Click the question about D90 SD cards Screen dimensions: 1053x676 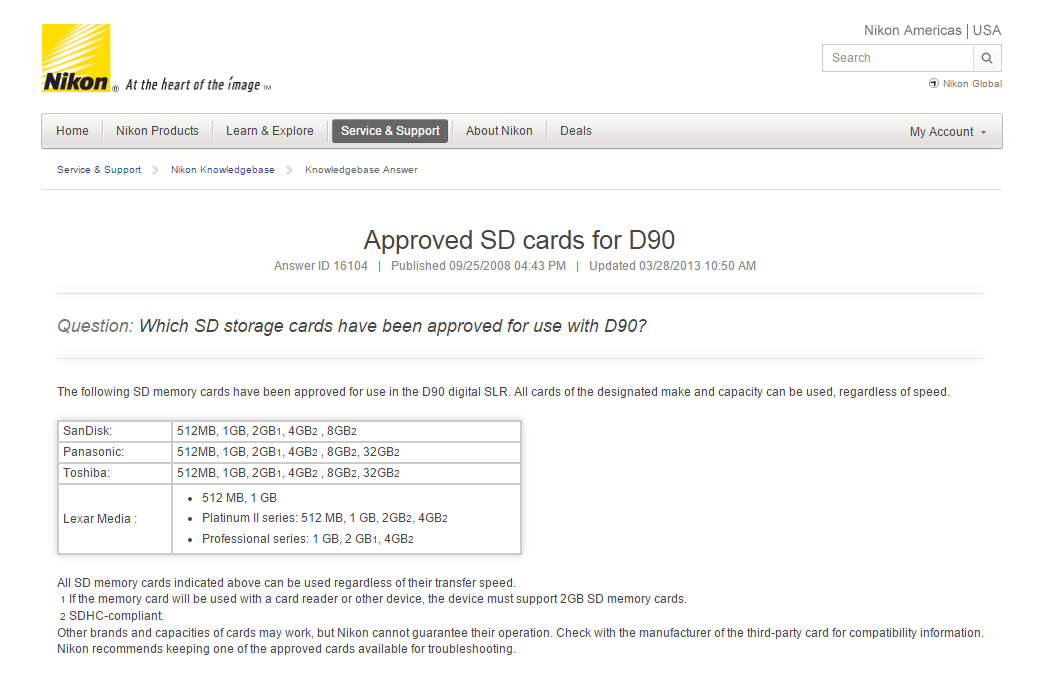pyautogui.click(x=351, y=326)
